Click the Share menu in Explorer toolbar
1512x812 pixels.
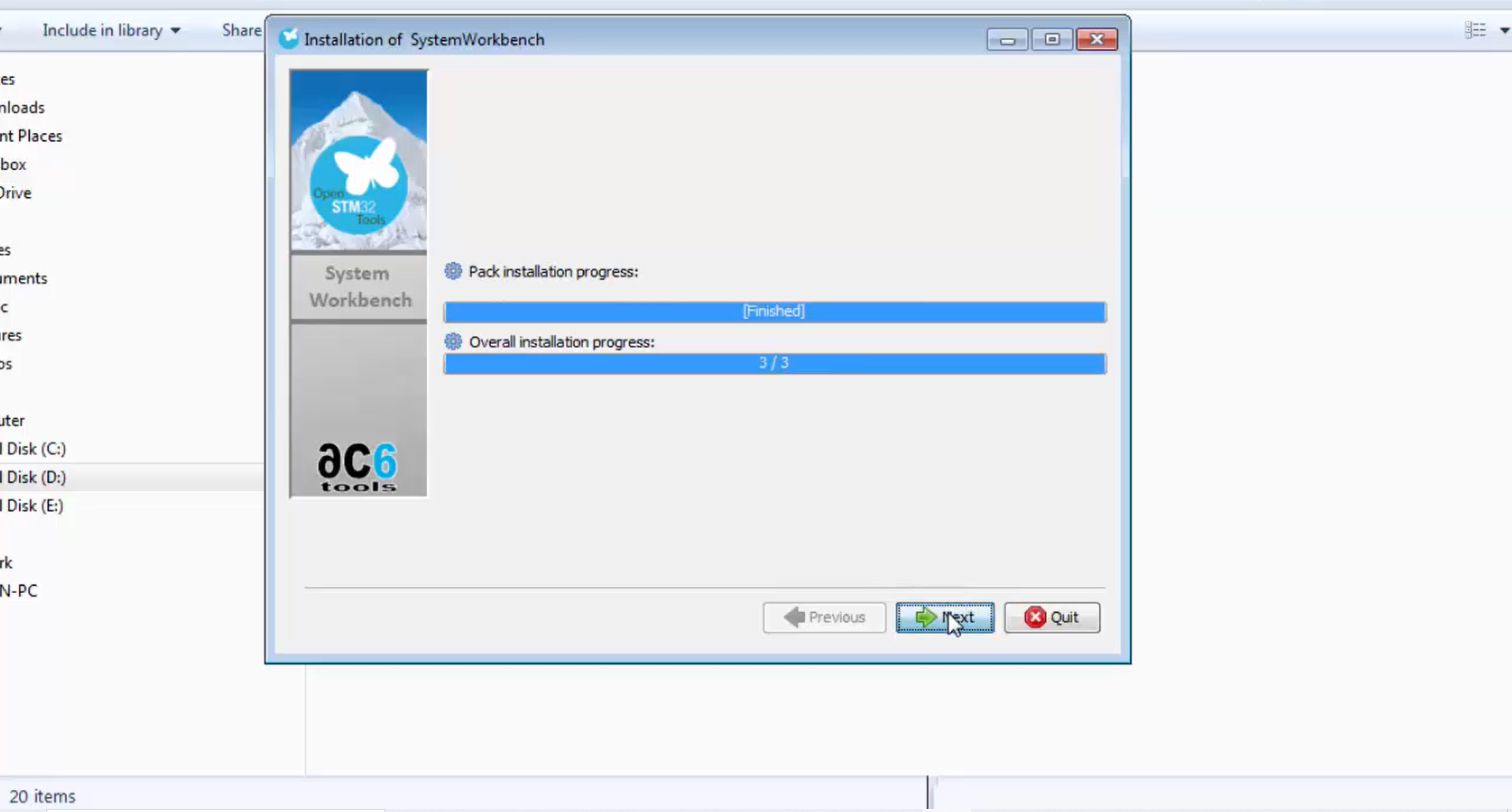click(x=242, y=30)
